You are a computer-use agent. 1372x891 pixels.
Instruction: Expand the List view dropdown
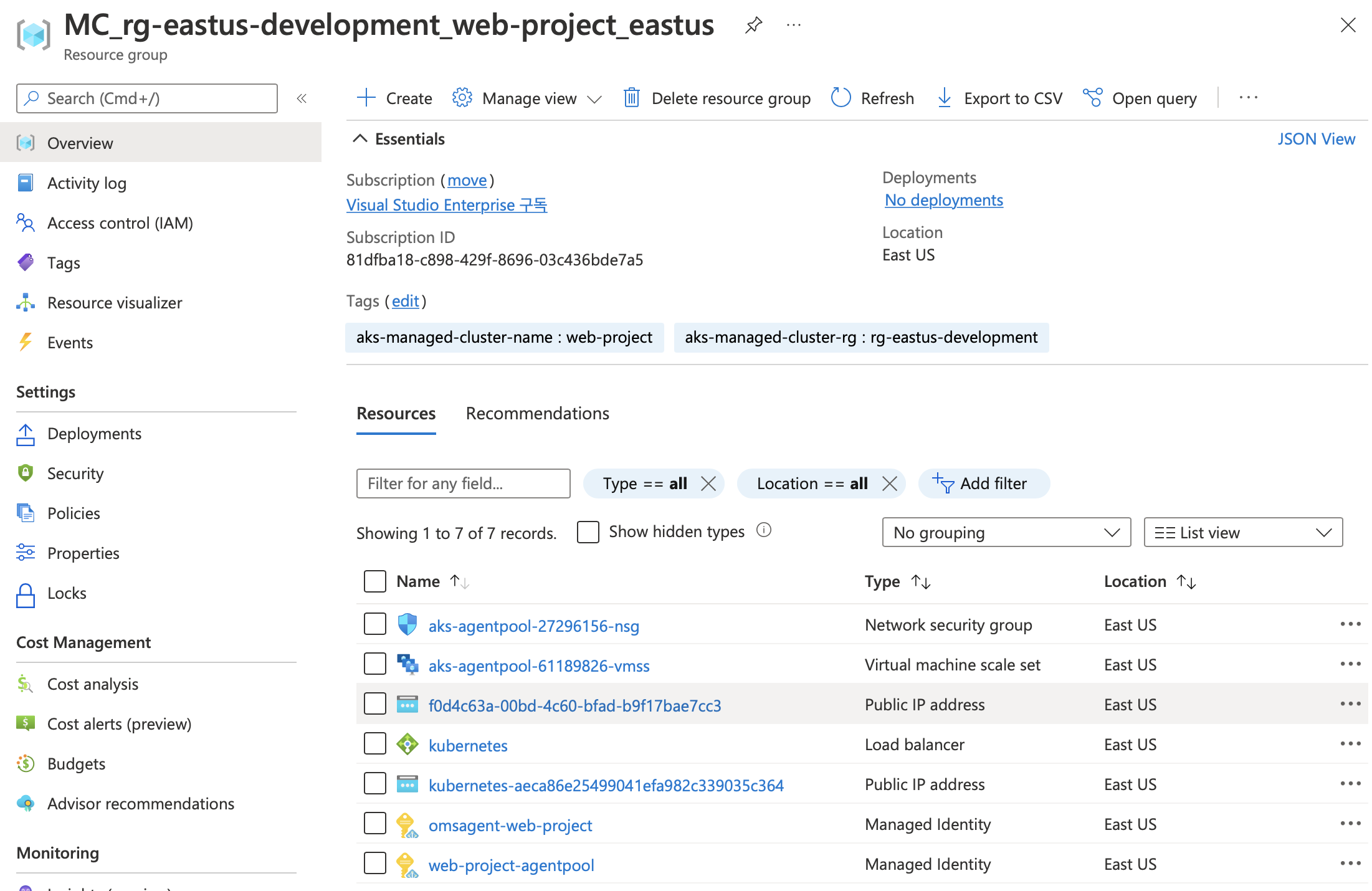(x=1242, y=533)
